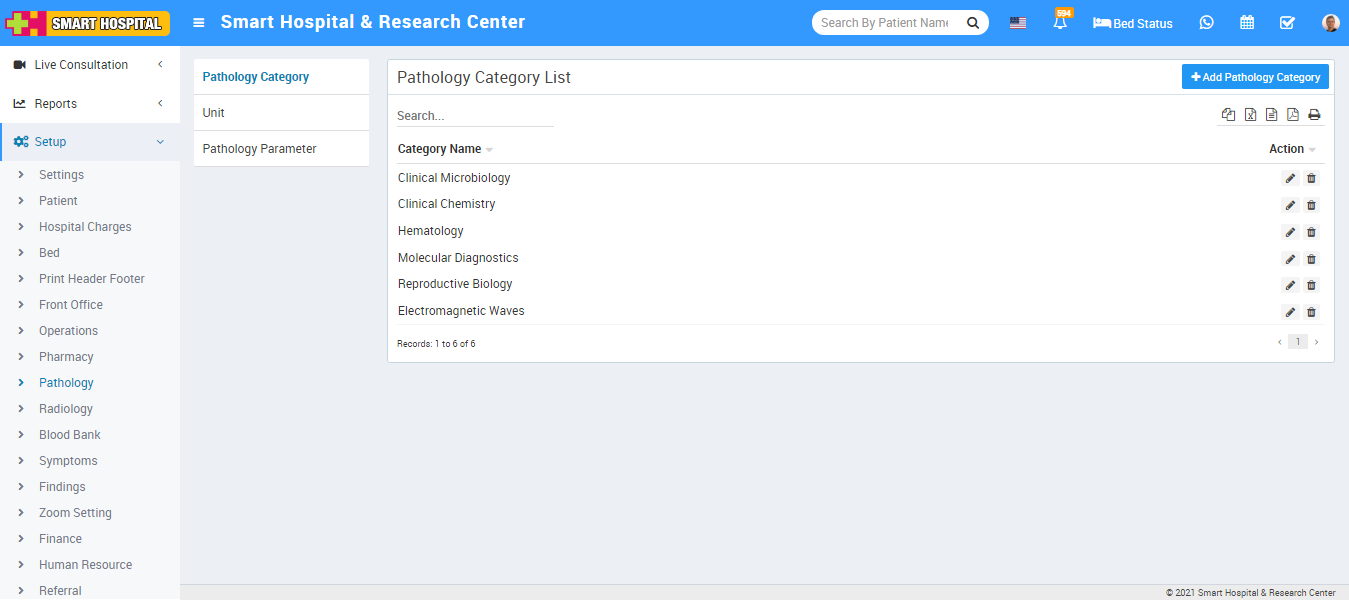Click the task checklist icon in header
The width and height of the screenshot is (1349, 600).
click(1287, 23)
